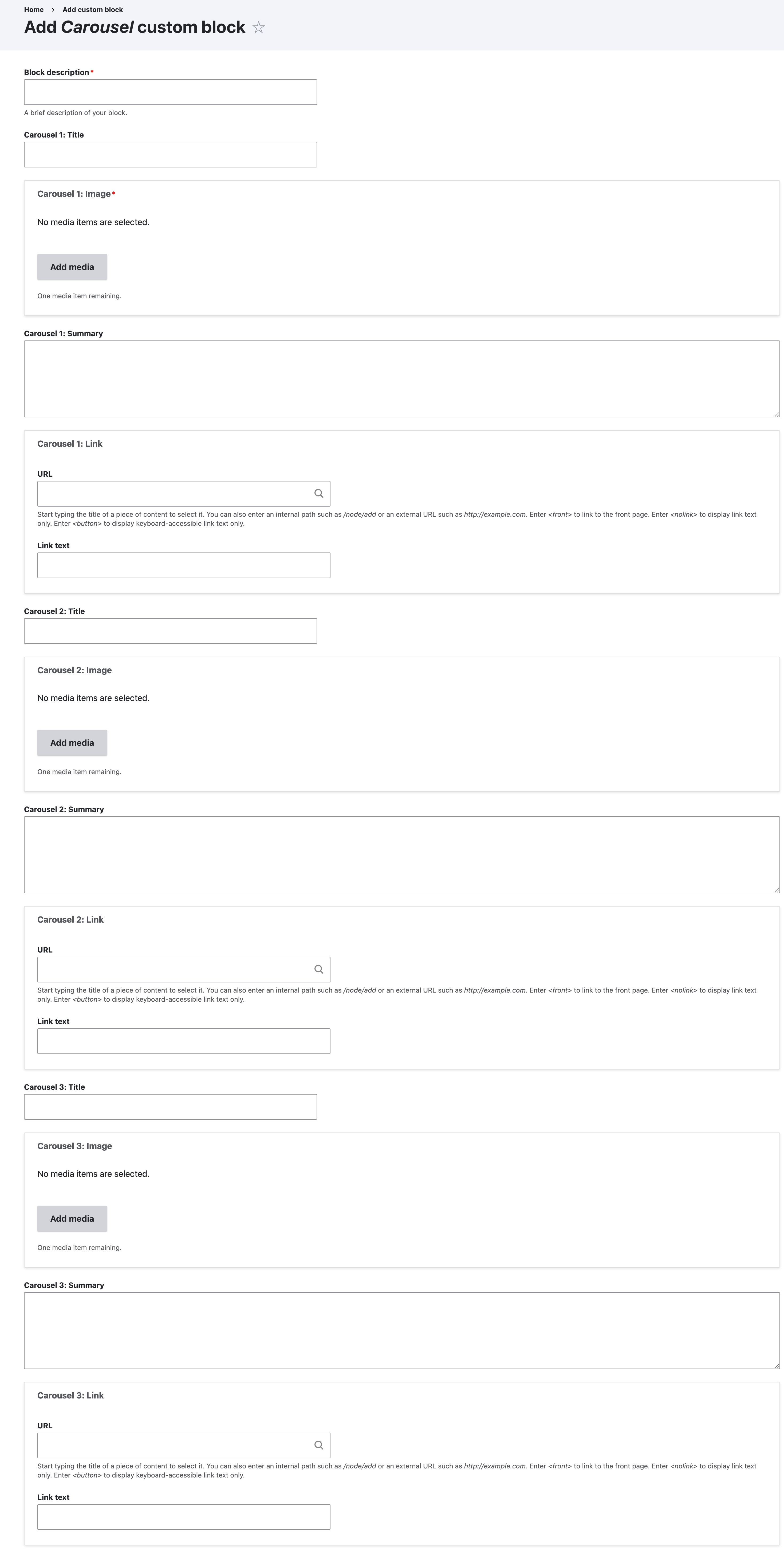Focus the Carousel 2 Title field
This screenshot has width=784, height=1552.
(x=170, y=631)
